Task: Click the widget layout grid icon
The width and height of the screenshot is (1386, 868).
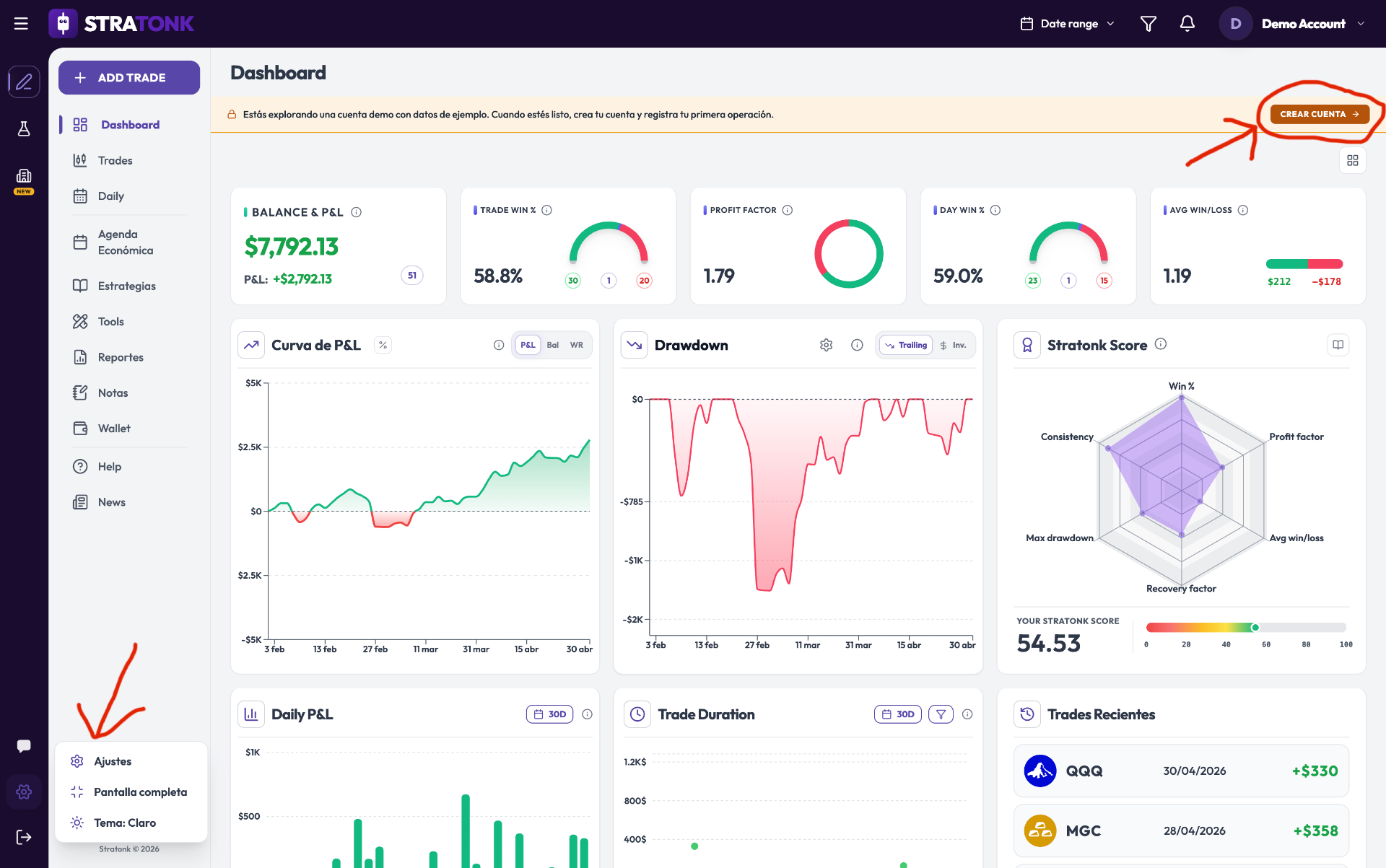Action: 1352,160
